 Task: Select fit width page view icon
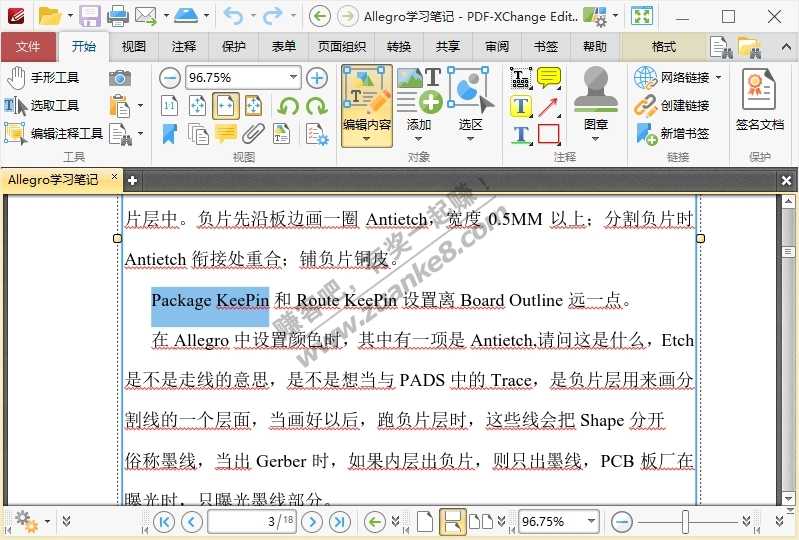point(226,106)
